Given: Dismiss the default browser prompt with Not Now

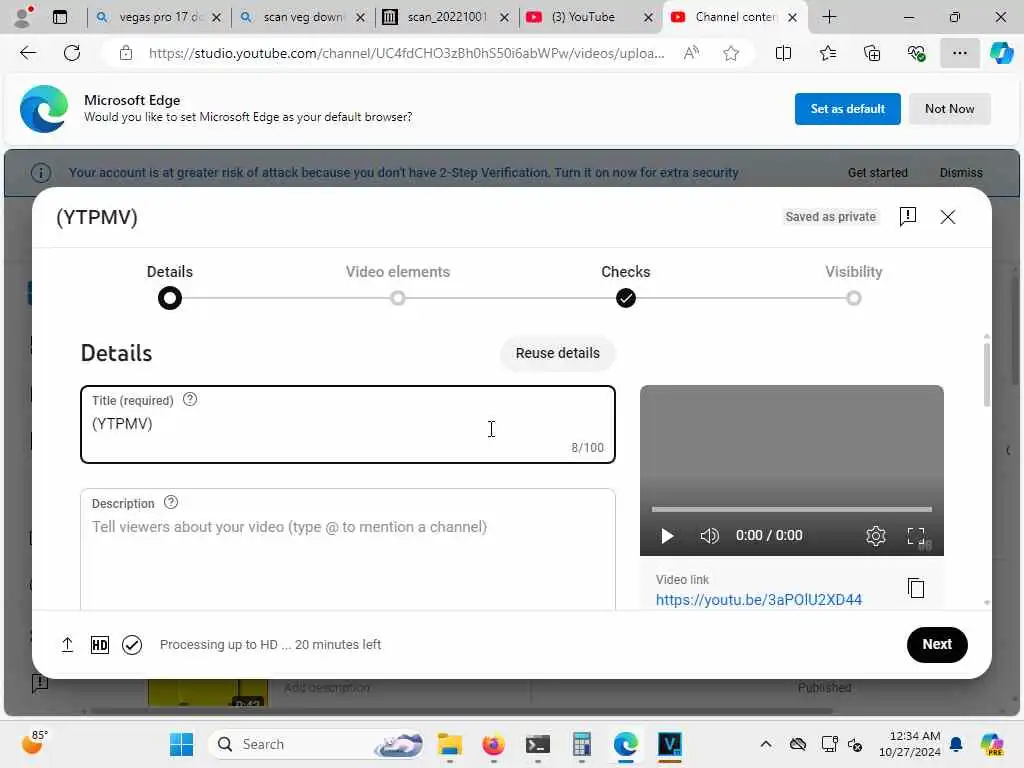Looking at the screenshot, I should point(950,109).
